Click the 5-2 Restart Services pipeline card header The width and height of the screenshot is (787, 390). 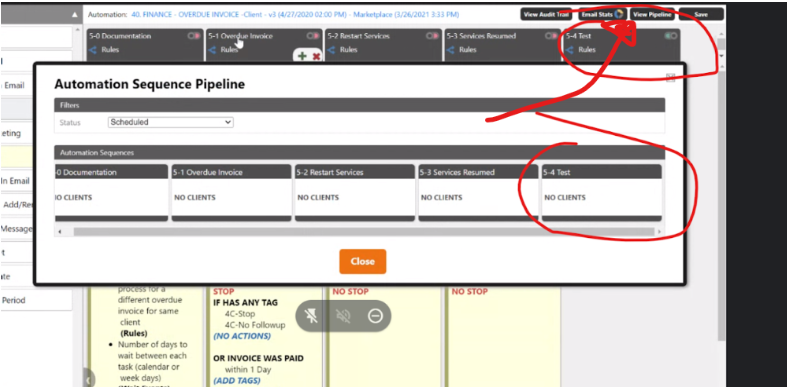click(355, 172)
